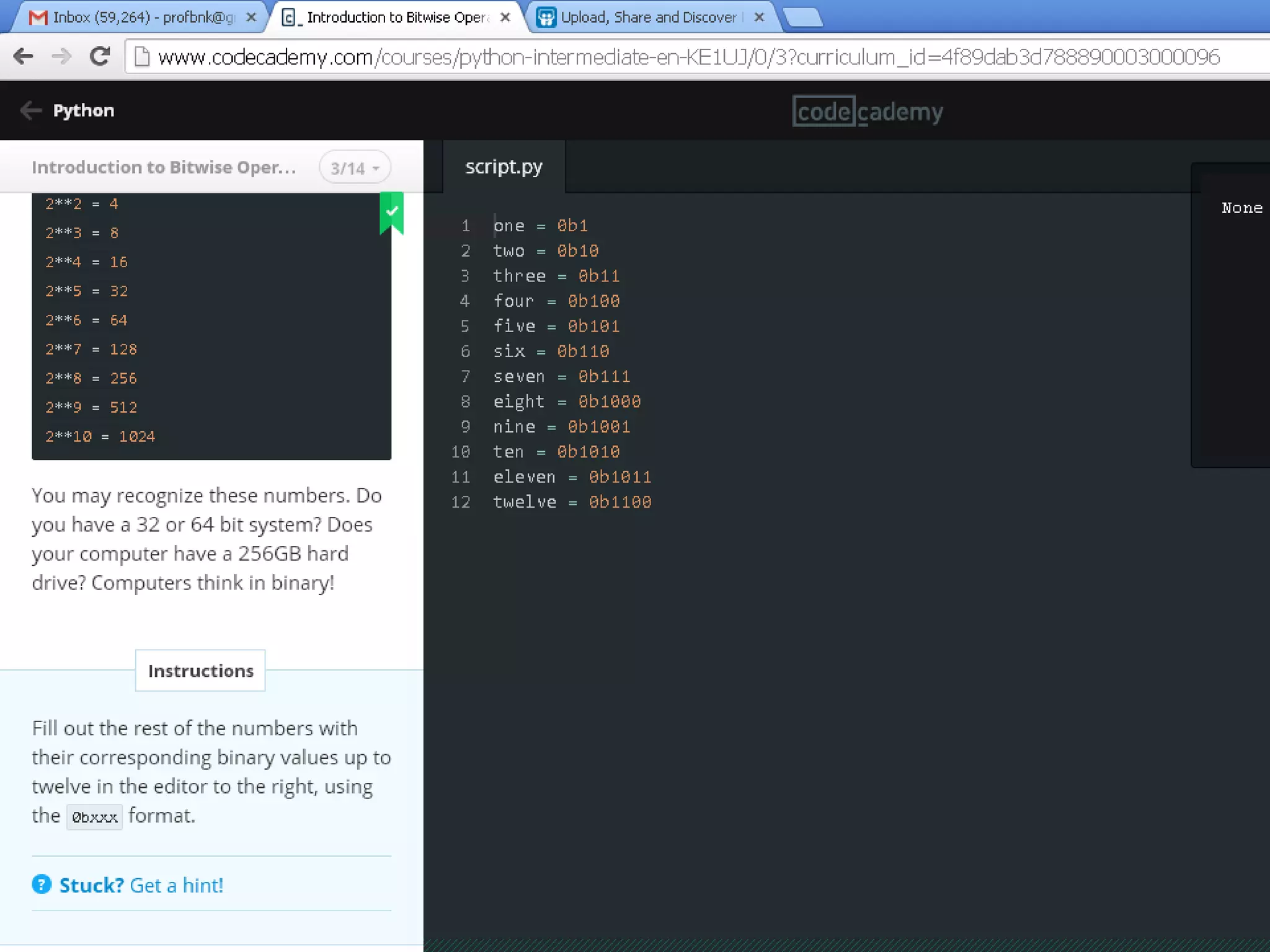Click the '2**7 = 128' example line
This screenshot has width=1270, height=952.
coord(91,350)
